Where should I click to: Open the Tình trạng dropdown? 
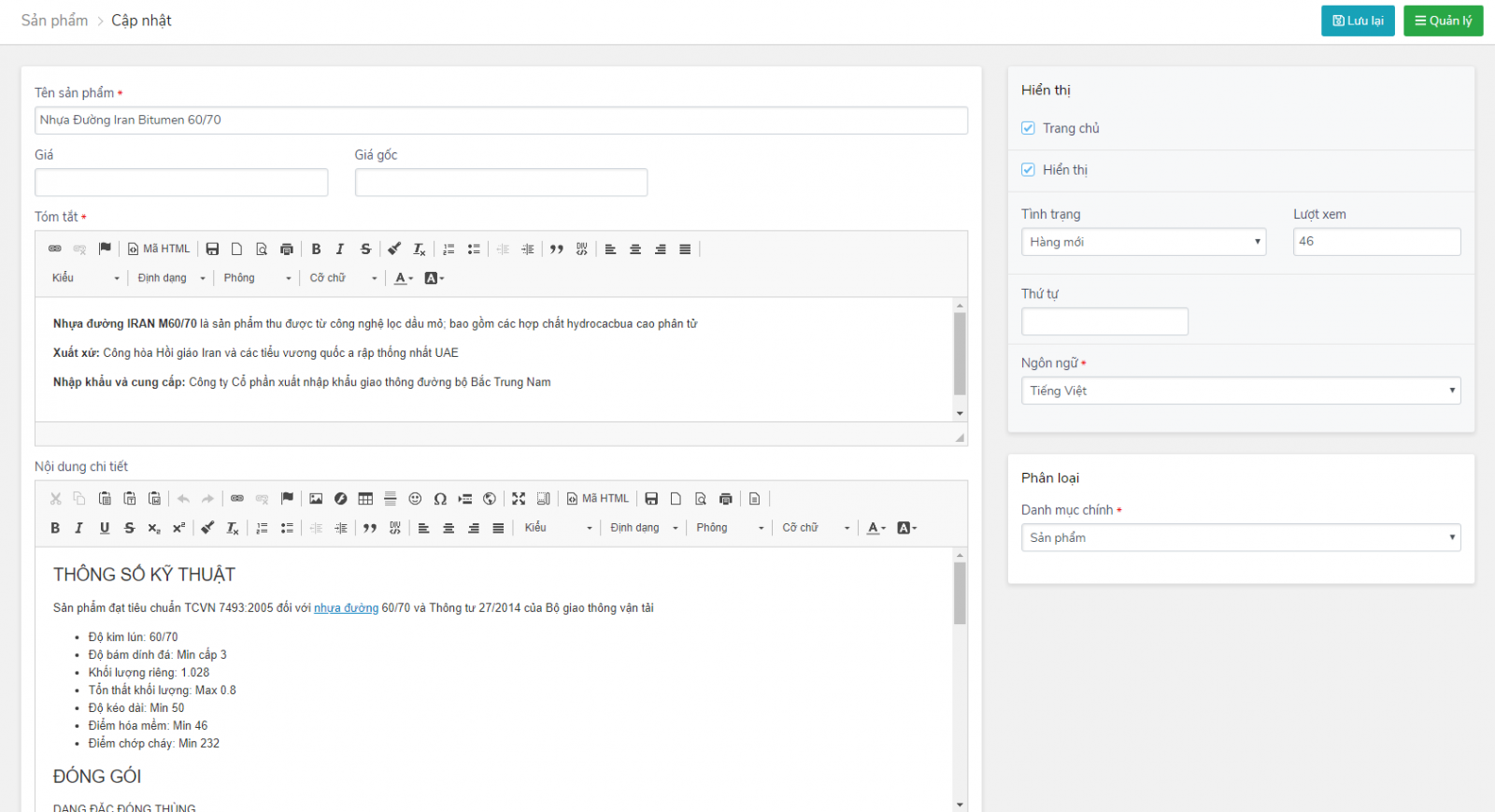(1143, 242)
